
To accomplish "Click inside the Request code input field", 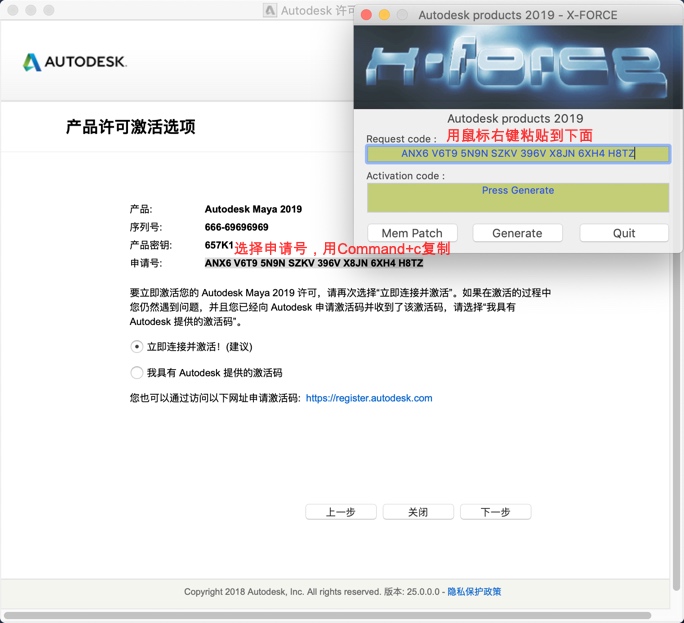I will (x=517, y=154).
